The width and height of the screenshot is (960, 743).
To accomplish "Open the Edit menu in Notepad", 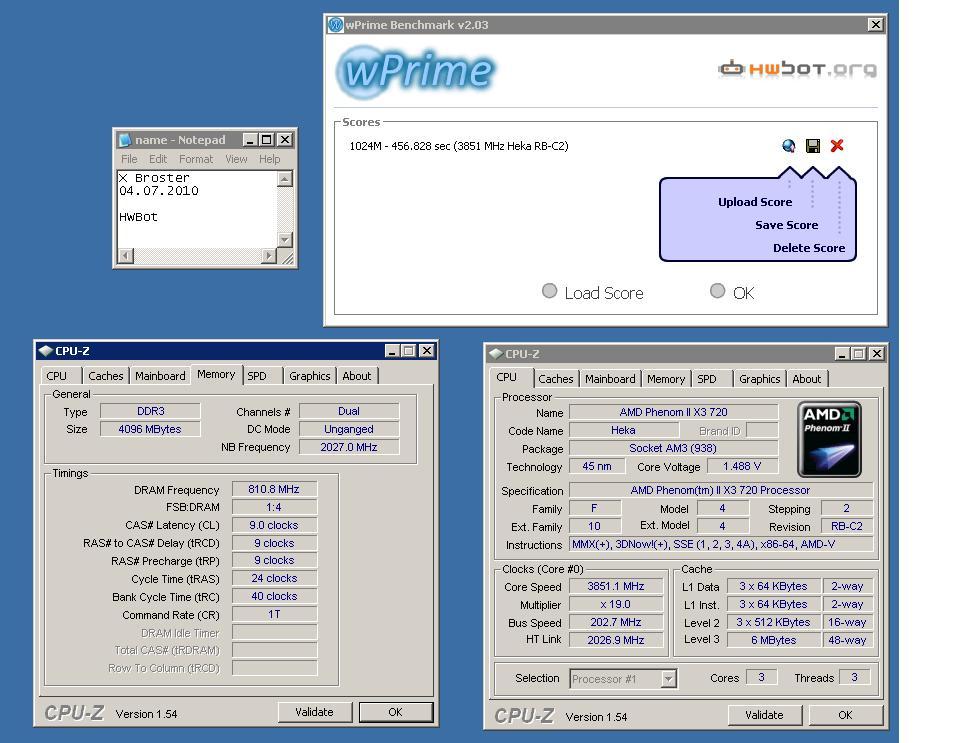I will tap(158, 159).
